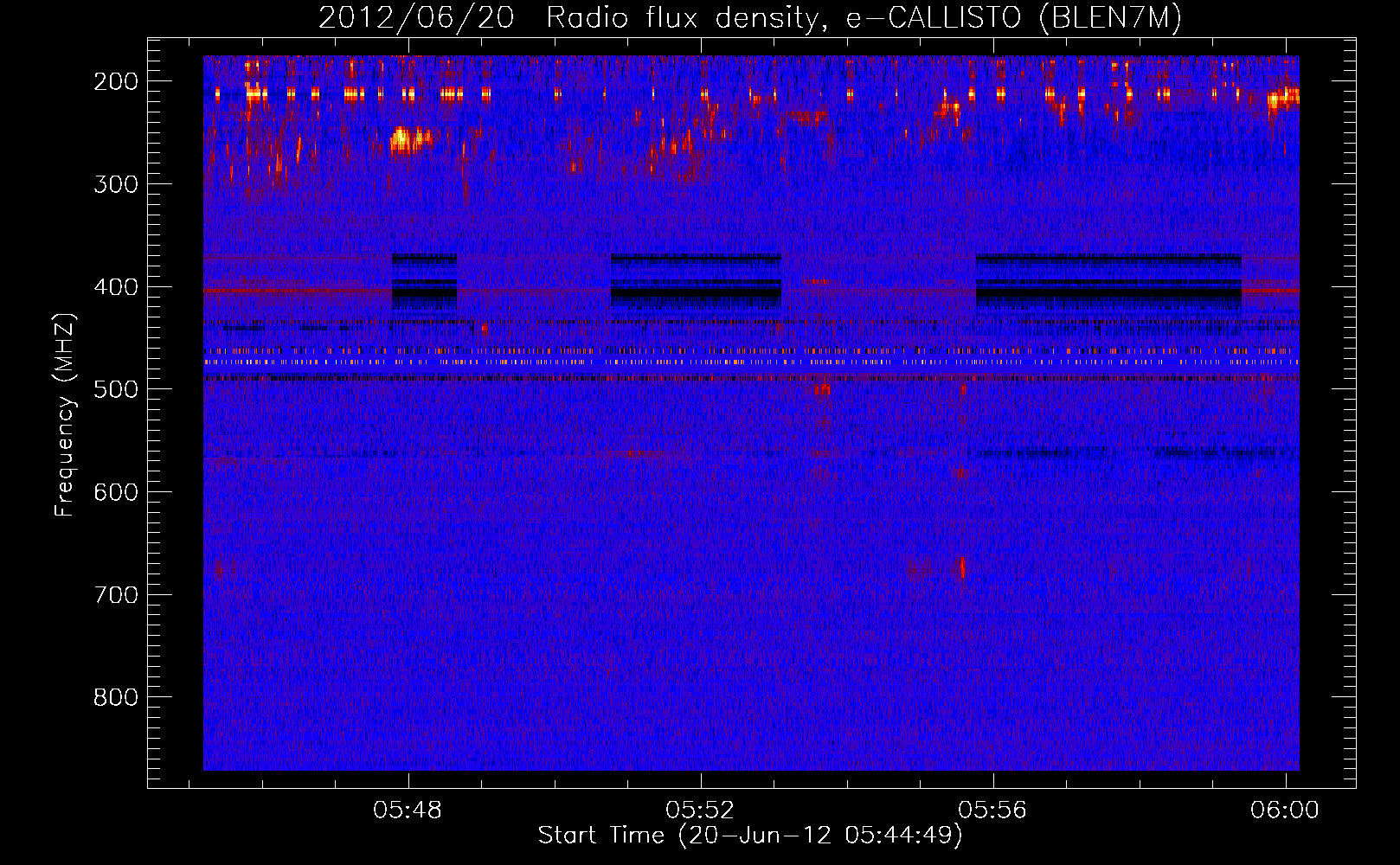Click the 500 frequency tick label
The height and width of the screenshot is (865, 1400).
[116, 389]
